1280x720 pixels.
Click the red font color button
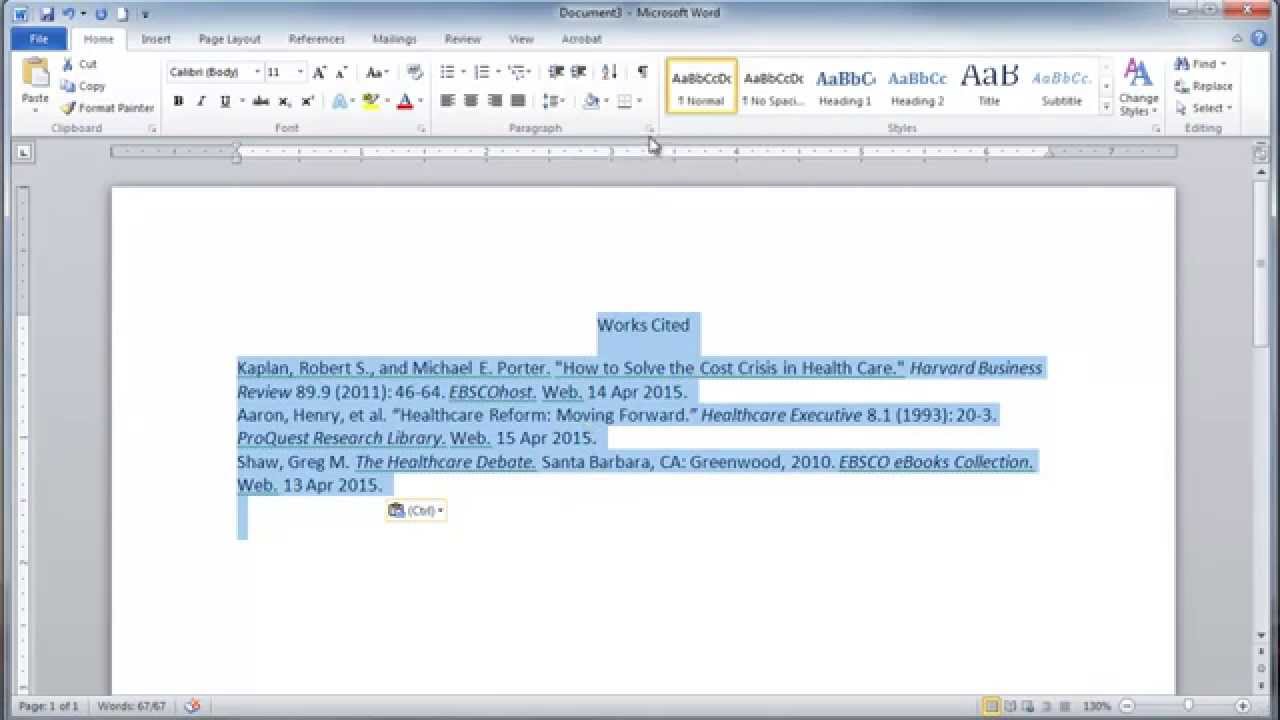click(404, 101)
